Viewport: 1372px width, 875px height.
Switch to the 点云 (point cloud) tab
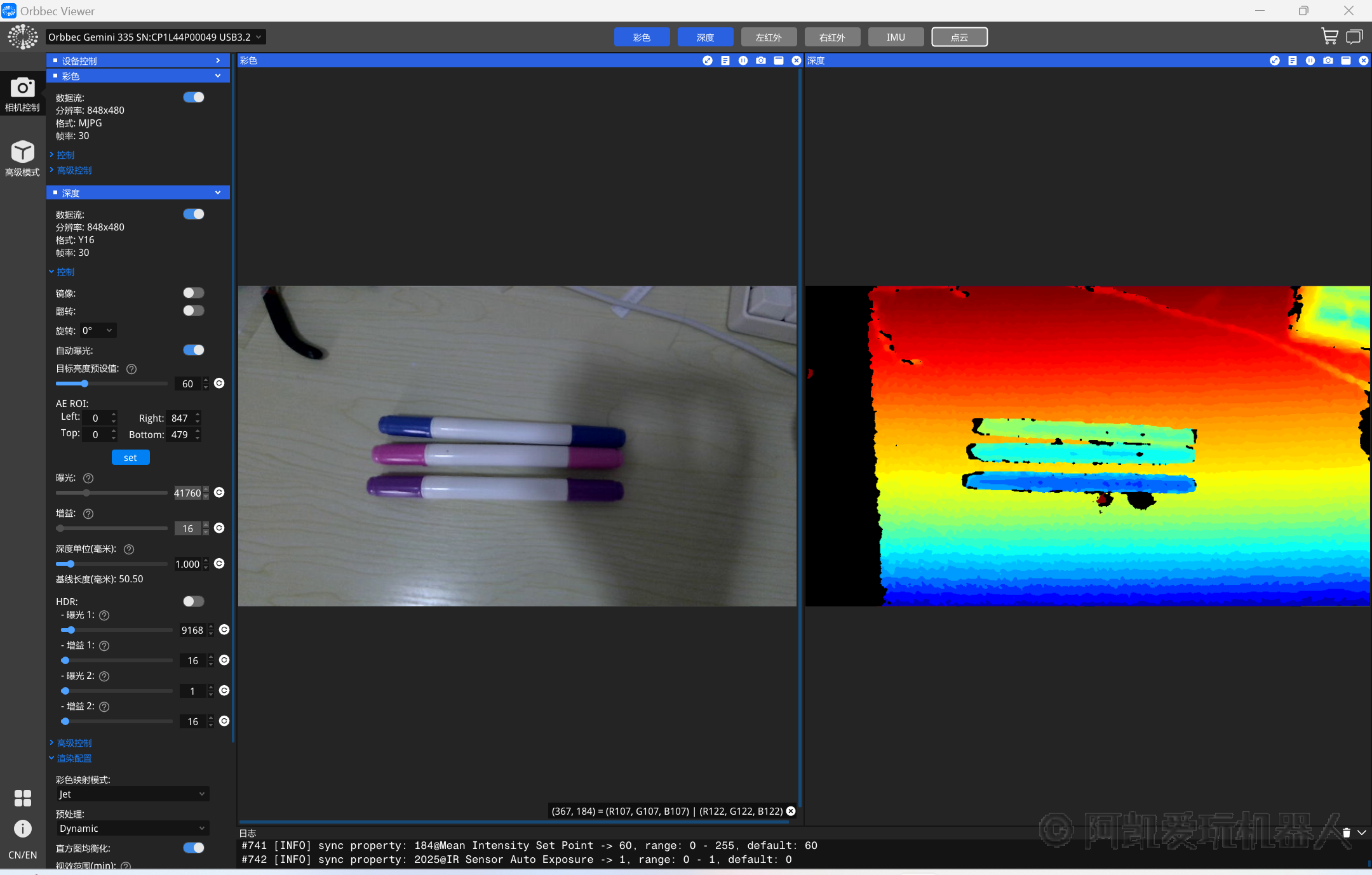coord(959,37)
